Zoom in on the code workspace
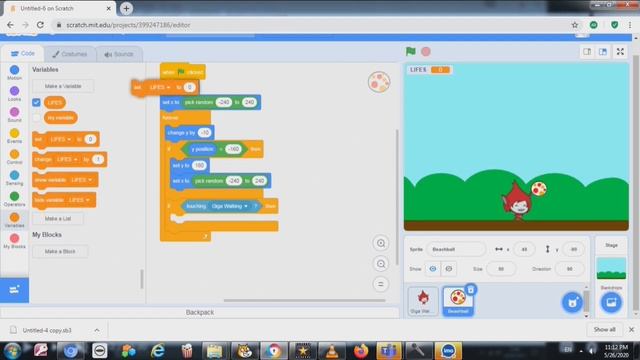This screenshot has height=360, width=640. 381,243
